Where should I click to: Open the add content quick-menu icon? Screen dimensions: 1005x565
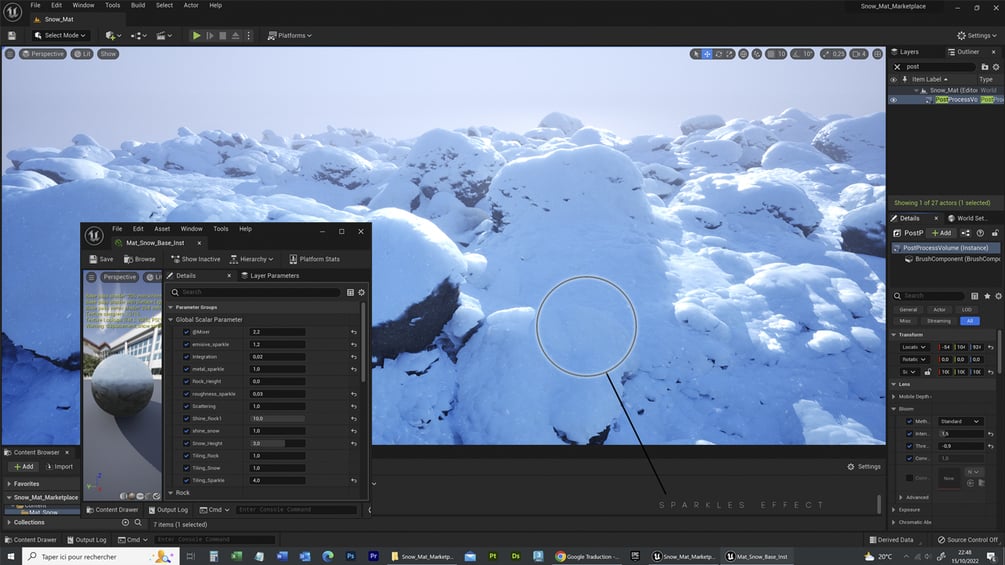tap(113, 36)
